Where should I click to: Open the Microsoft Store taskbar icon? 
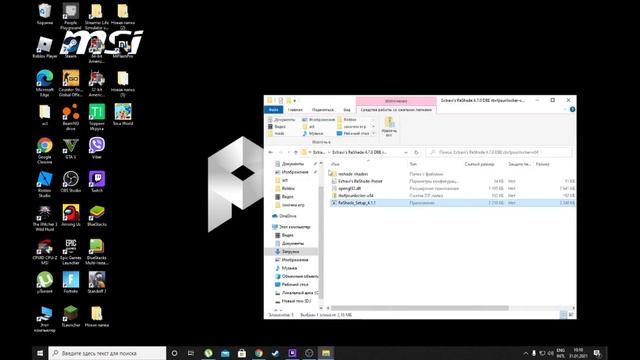(242, 353)
